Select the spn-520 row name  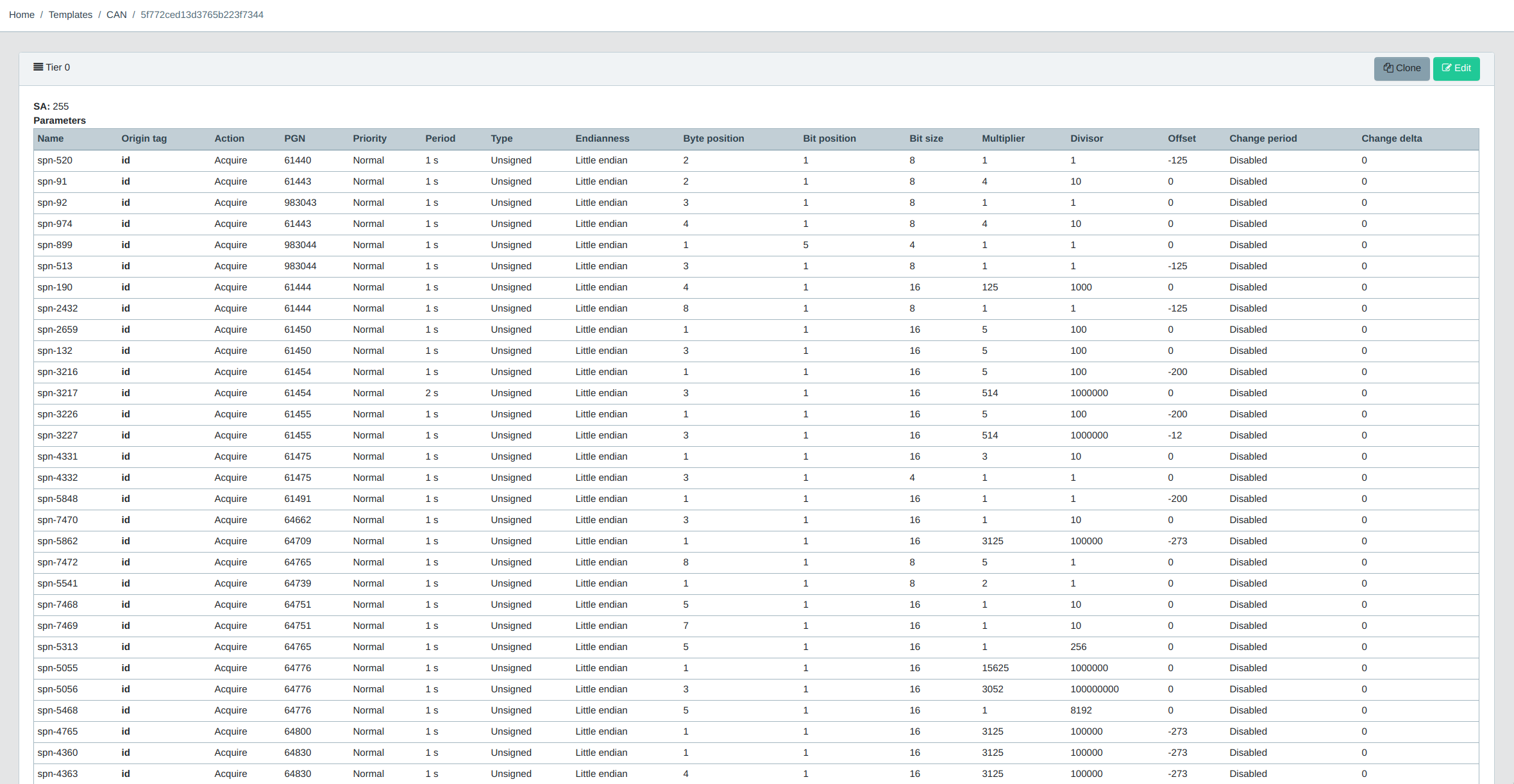55,160
